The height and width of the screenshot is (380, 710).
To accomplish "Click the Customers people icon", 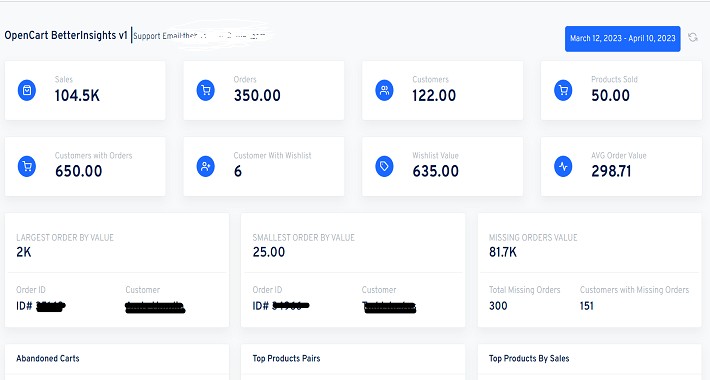I will [x=384, y=90].
